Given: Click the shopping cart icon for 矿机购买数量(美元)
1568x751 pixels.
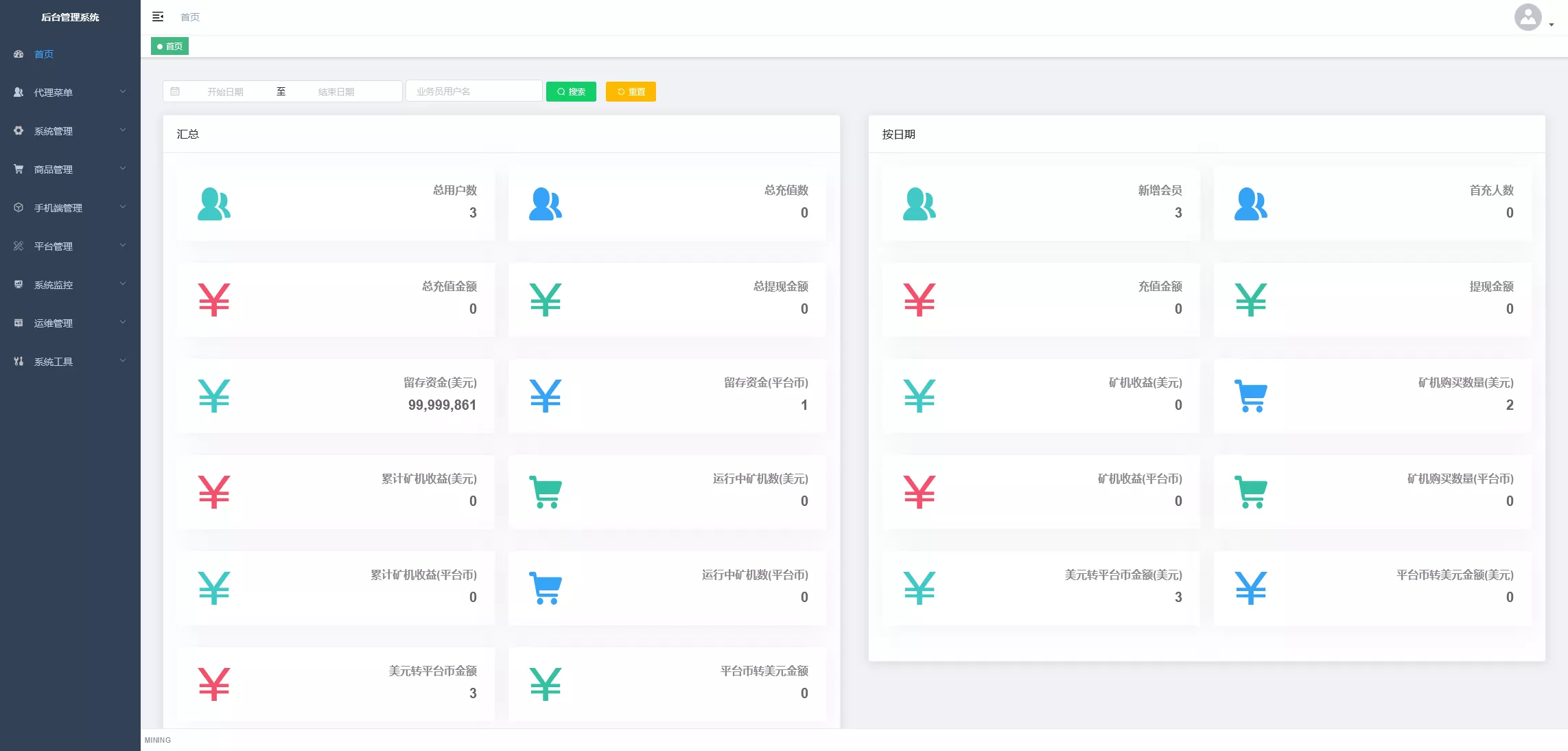Looking at the screenshot, I should (1250, 396).
